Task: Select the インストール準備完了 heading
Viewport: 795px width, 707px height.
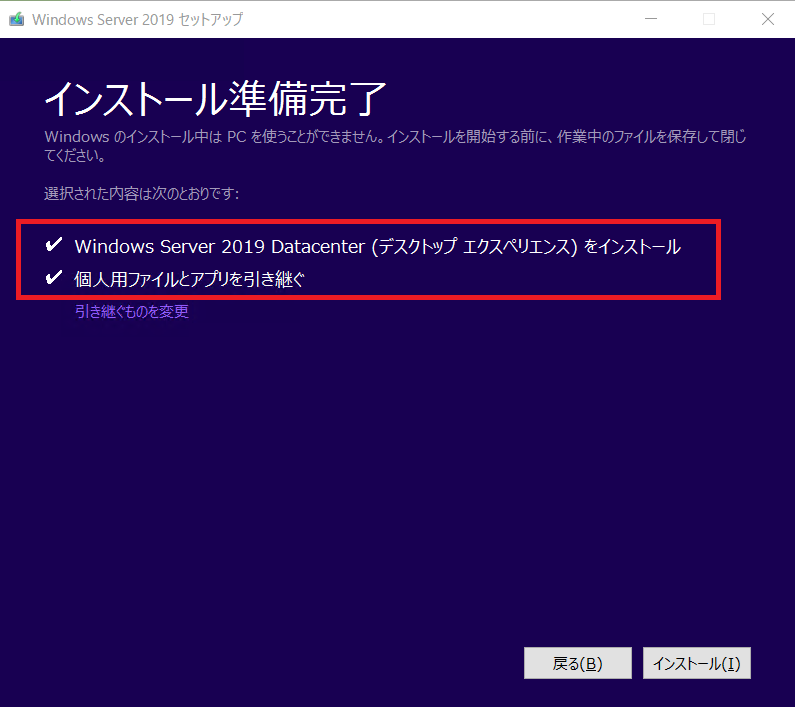Action: pyautogui.click(x=215, y=98)
